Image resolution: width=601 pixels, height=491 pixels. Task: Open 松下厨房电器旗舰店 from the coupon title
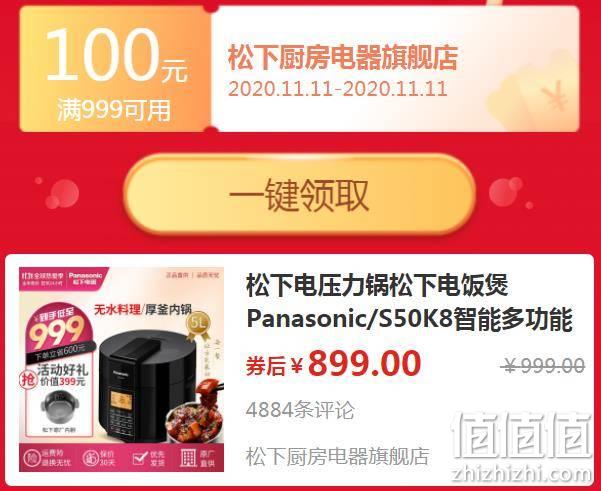point(343,57)
